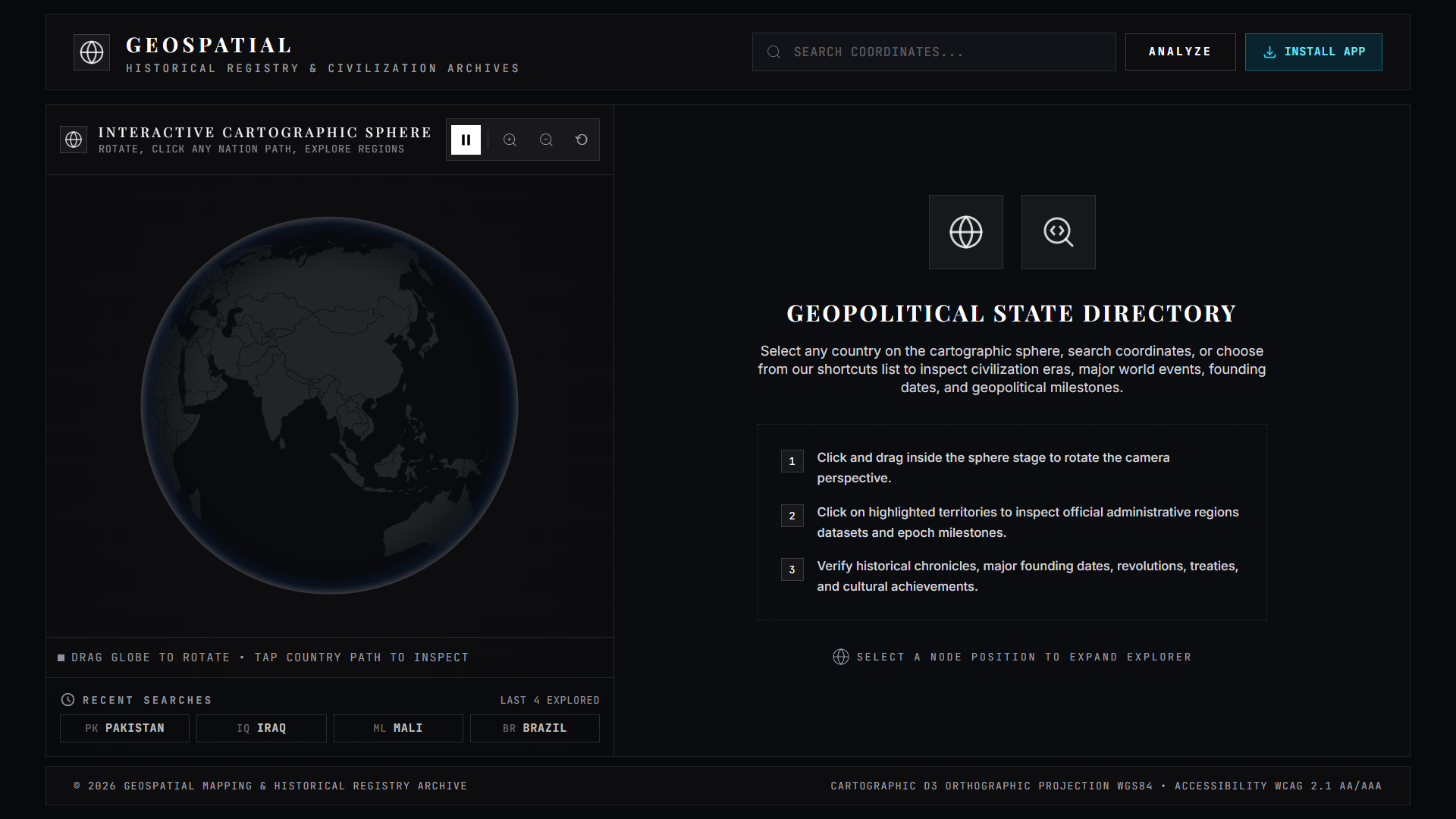Click the clock icon beside Recent Searches

68,700
